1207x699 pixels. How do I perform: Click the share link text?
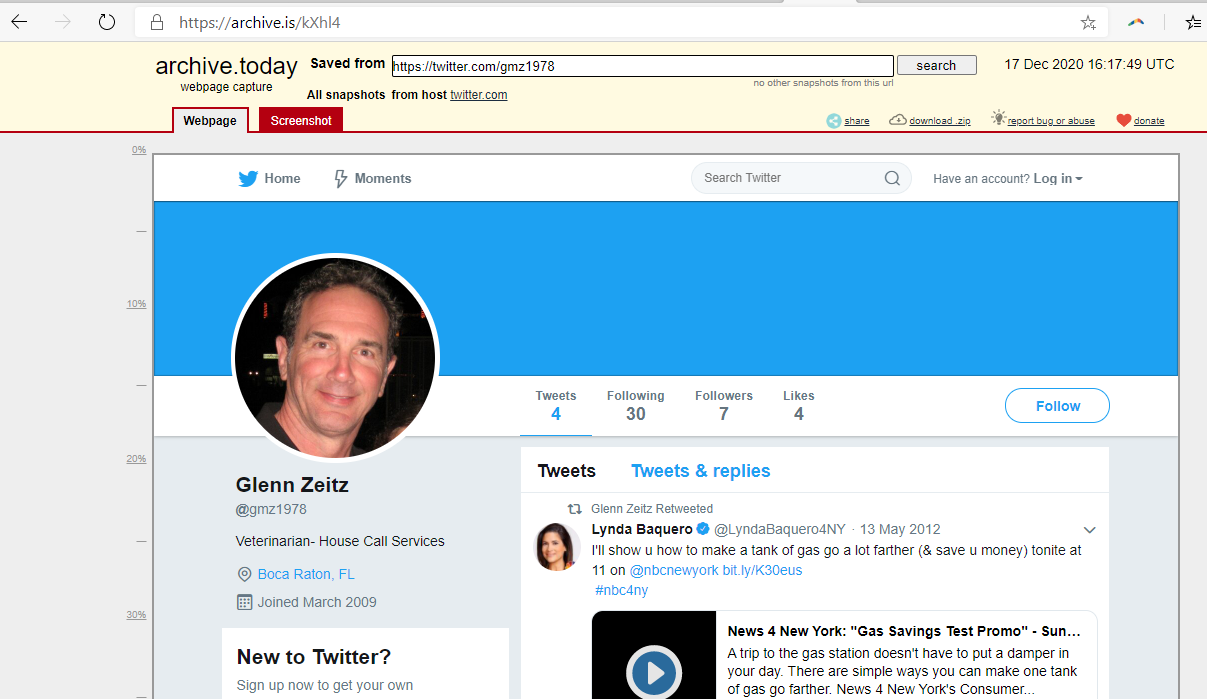(x=857, y=121)
